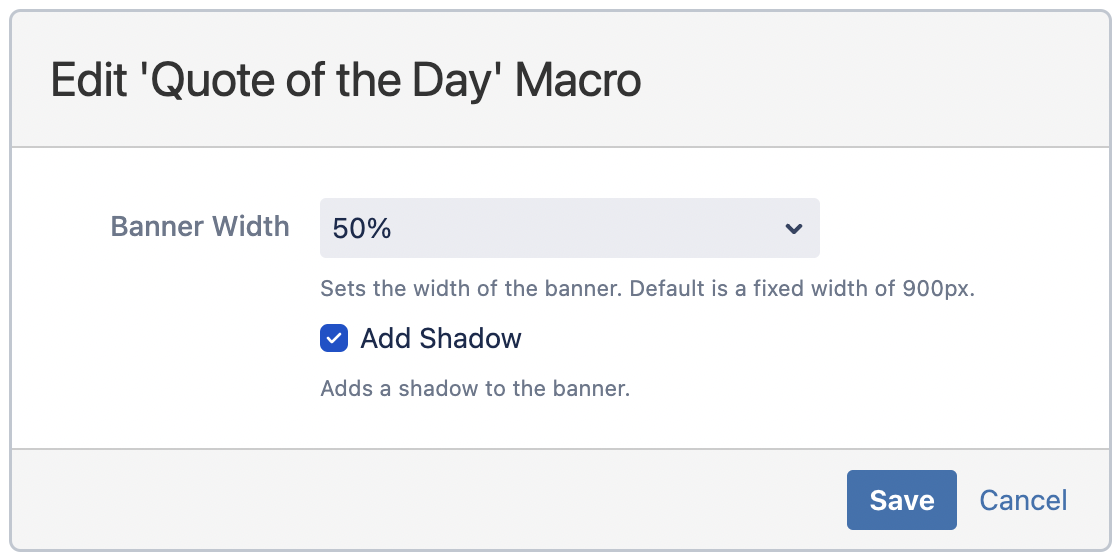This screenshot has height=560, width=1120.
Task: Click the 'Edit Quote of the Day Macro' title
Action: tap(346, 81)
